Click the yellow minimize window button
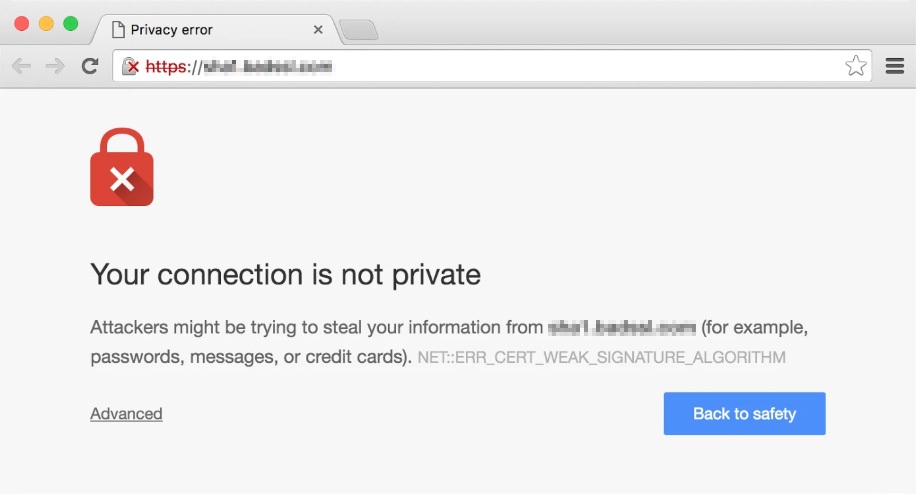Screen dimensions: 916x494 point(46,24)
